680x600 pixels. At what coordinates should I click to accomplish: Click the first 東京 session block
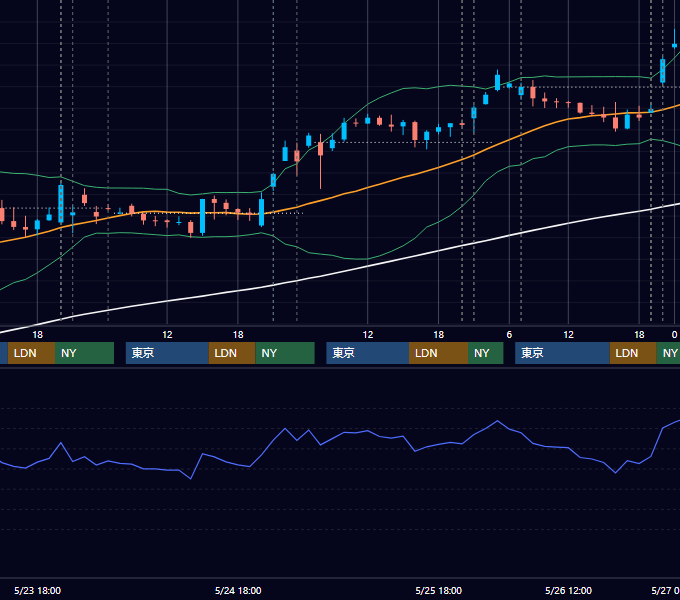(167, 353)
